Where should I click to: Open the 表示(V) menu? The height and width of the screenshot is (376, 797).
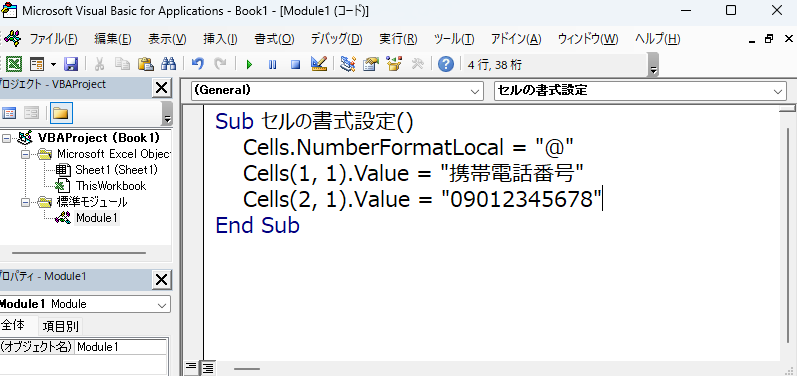click(x=167, y=39)
